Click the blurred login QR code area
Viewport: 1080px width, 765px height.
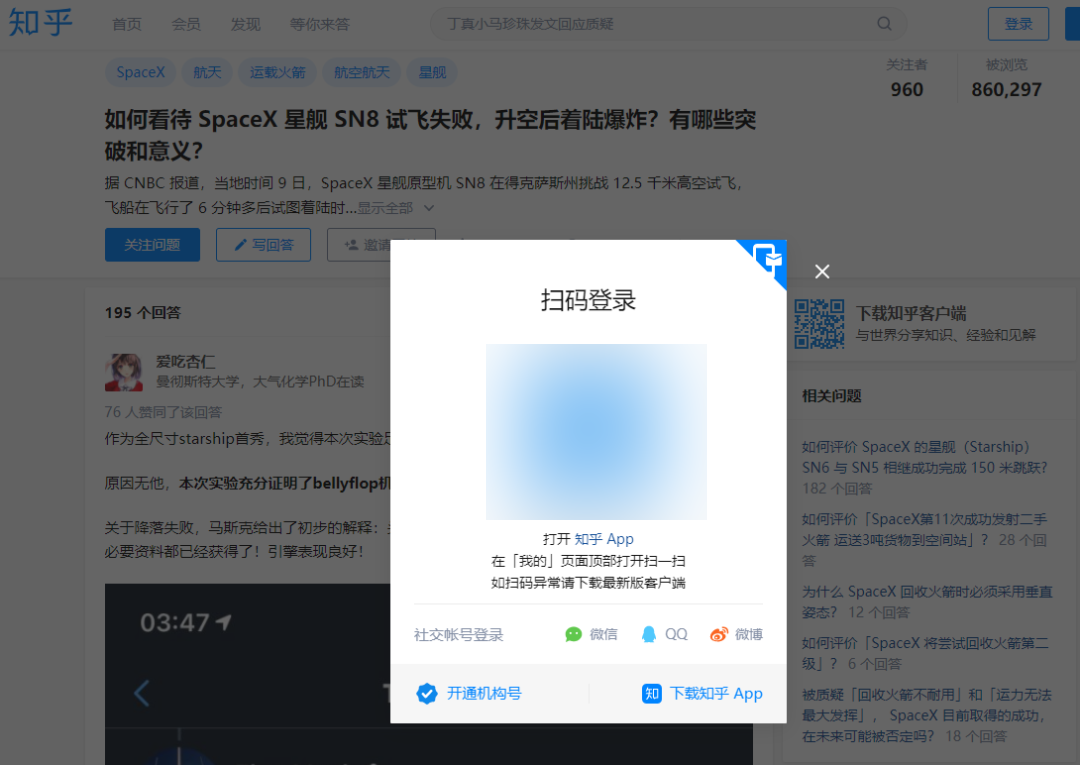(x=596, y=432)
